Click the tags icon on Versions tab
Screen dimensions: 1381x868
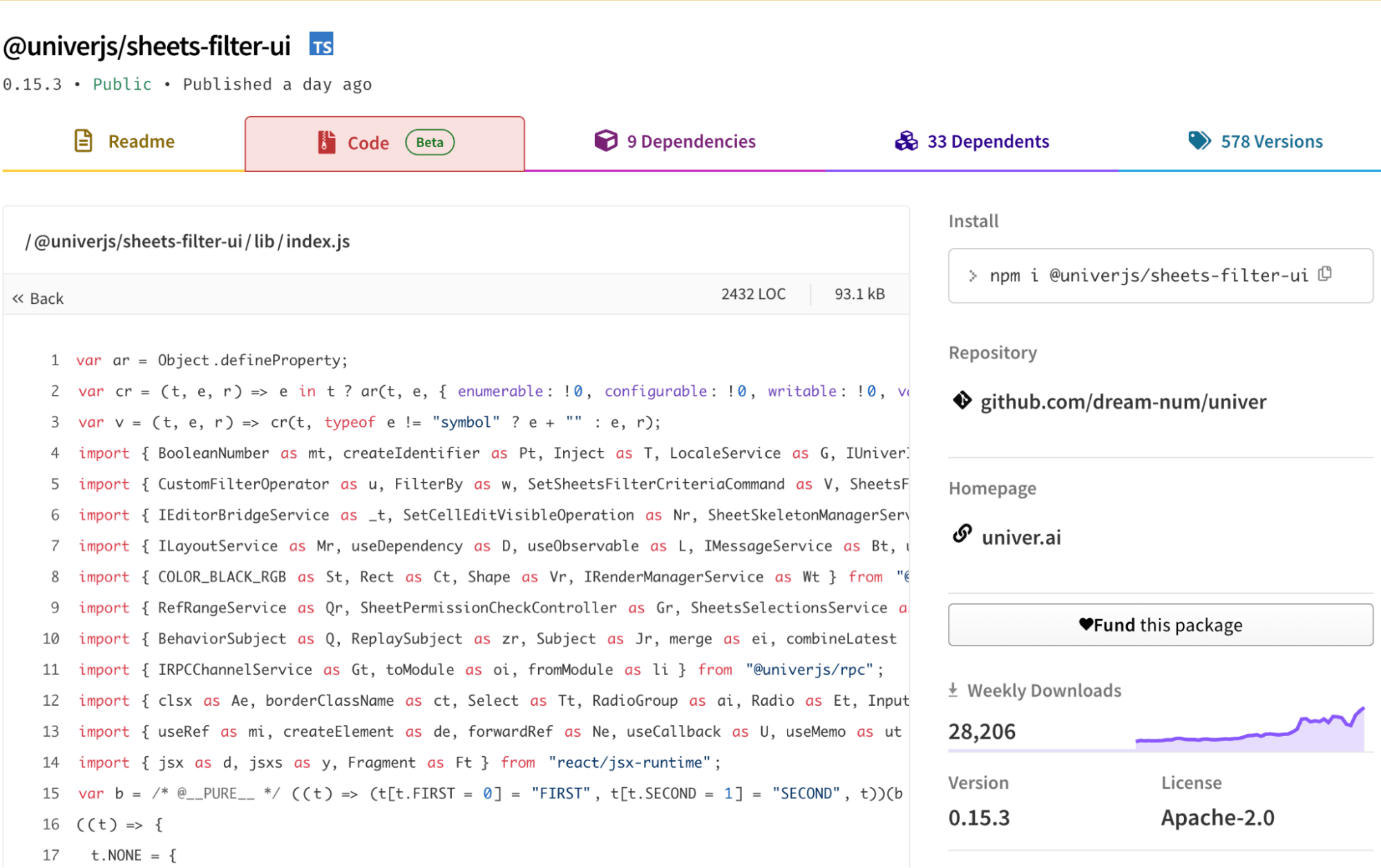point(1199,140)
